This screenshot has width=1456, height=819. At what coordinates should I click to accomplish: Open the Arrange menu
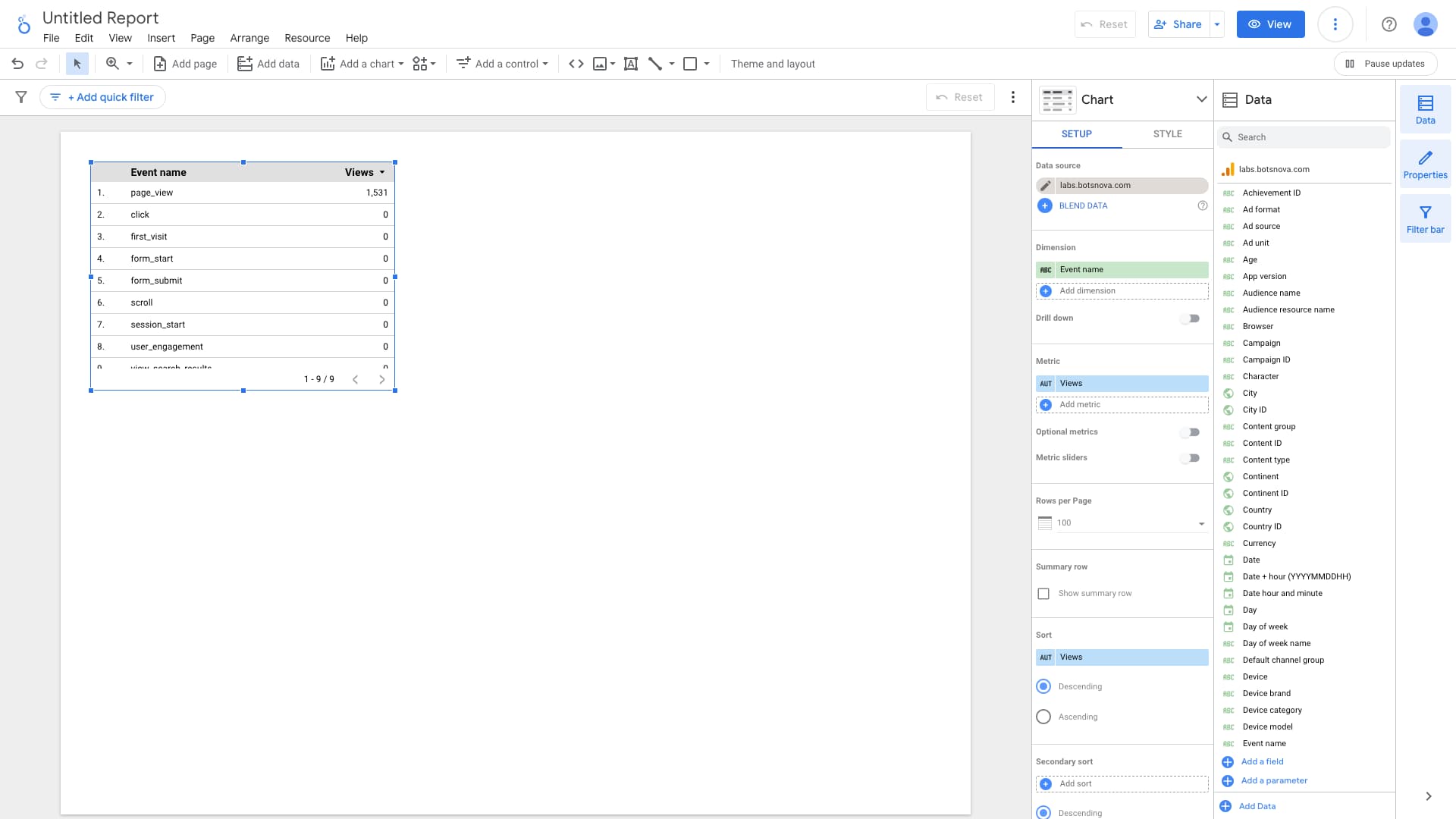[249, 38]
